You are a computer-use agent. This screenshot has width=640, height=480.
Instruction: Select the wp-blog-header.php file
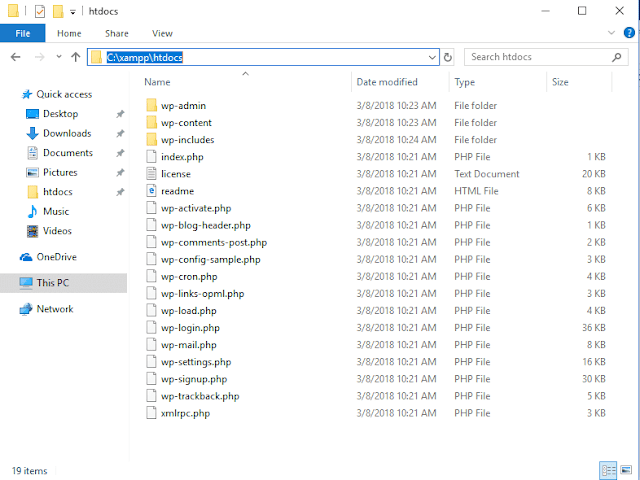click(x=206, y=226)
